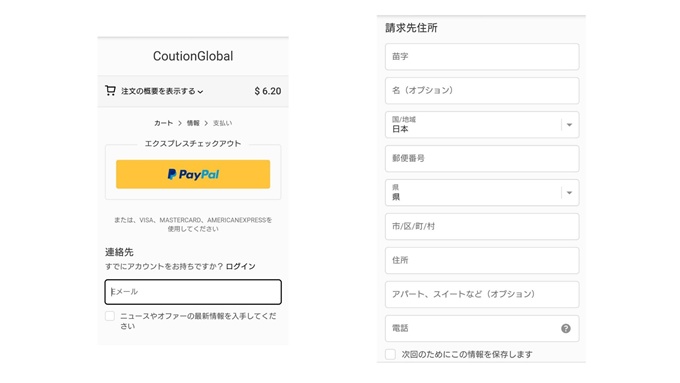Image resolution: width=680 pixels, height=383 pixels.
Task: Select the 情報 breadcrumb step
Action: pos(193,123)
